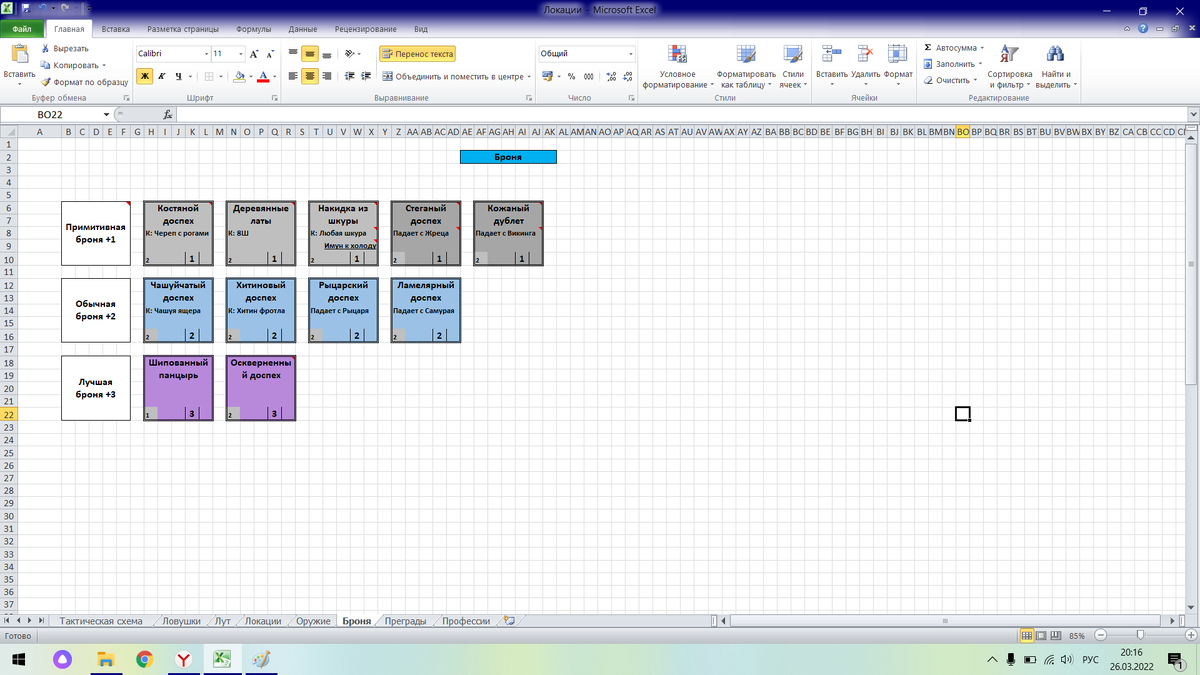Toggle bold (Ж) formatting
Viewport: 1200px width, 675px height.
(x=145, y=76)
